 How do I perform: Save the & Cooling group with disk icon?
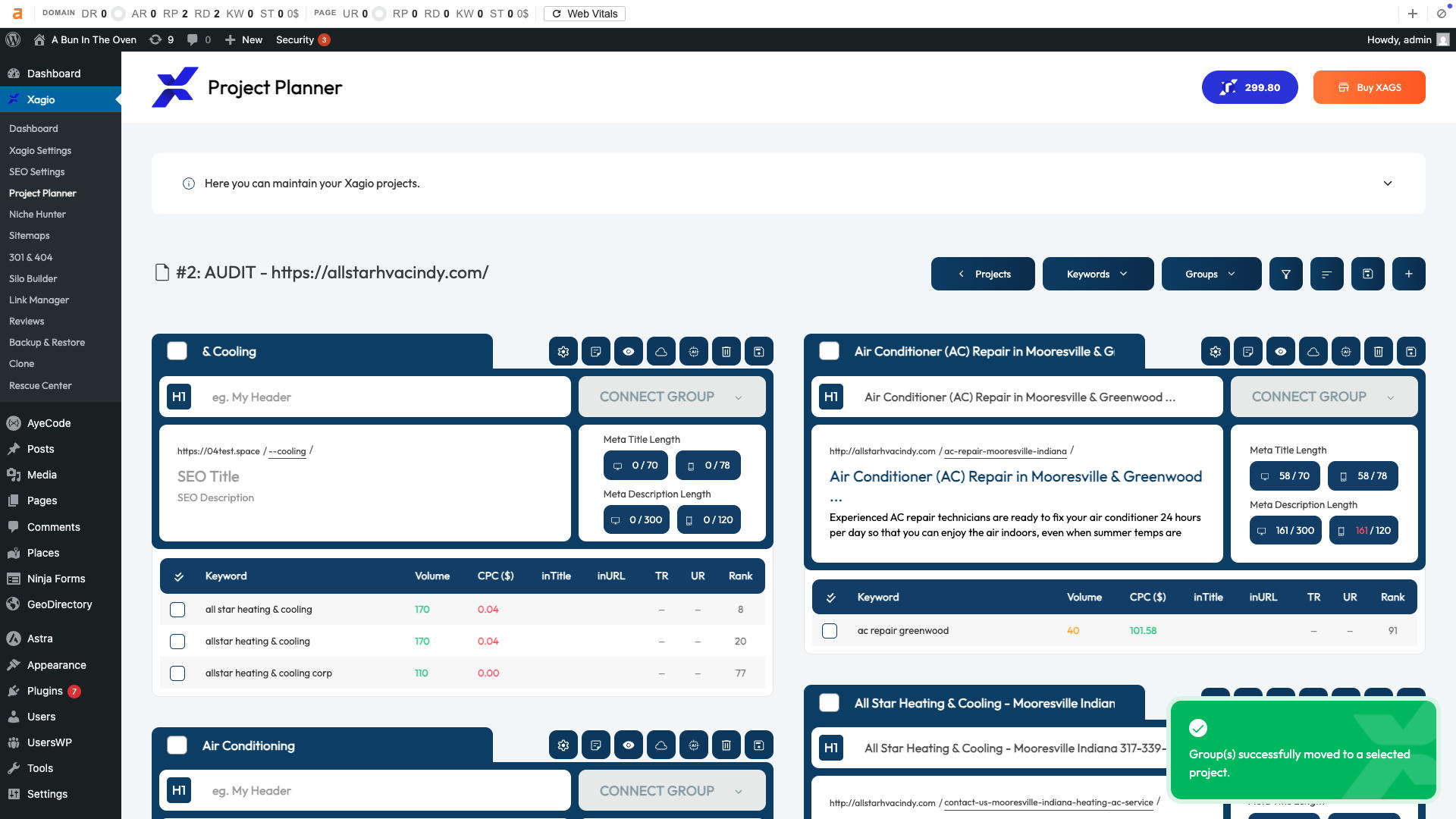coord(759,352)
